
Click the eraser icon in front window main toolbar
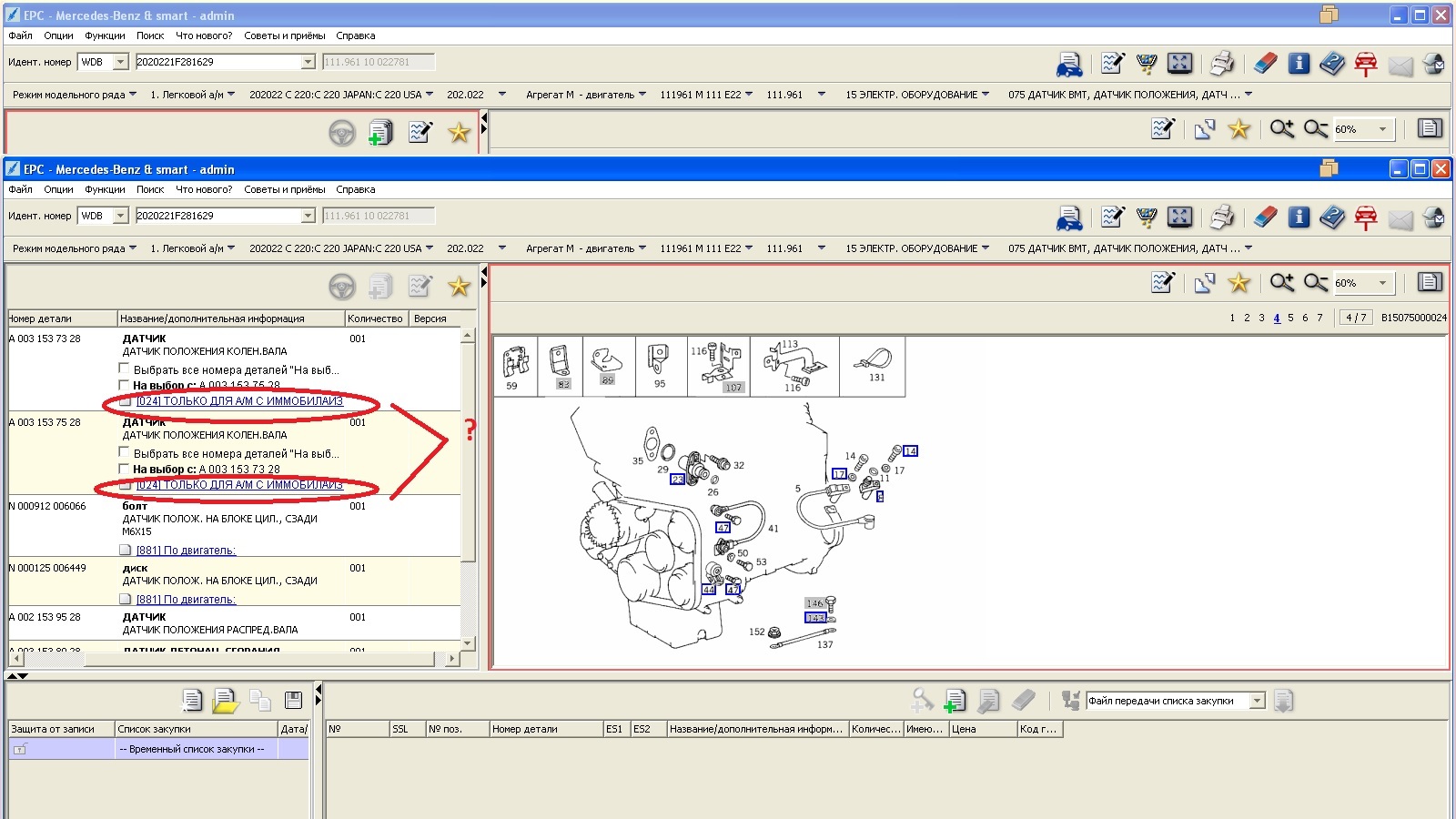[1265, 217]
